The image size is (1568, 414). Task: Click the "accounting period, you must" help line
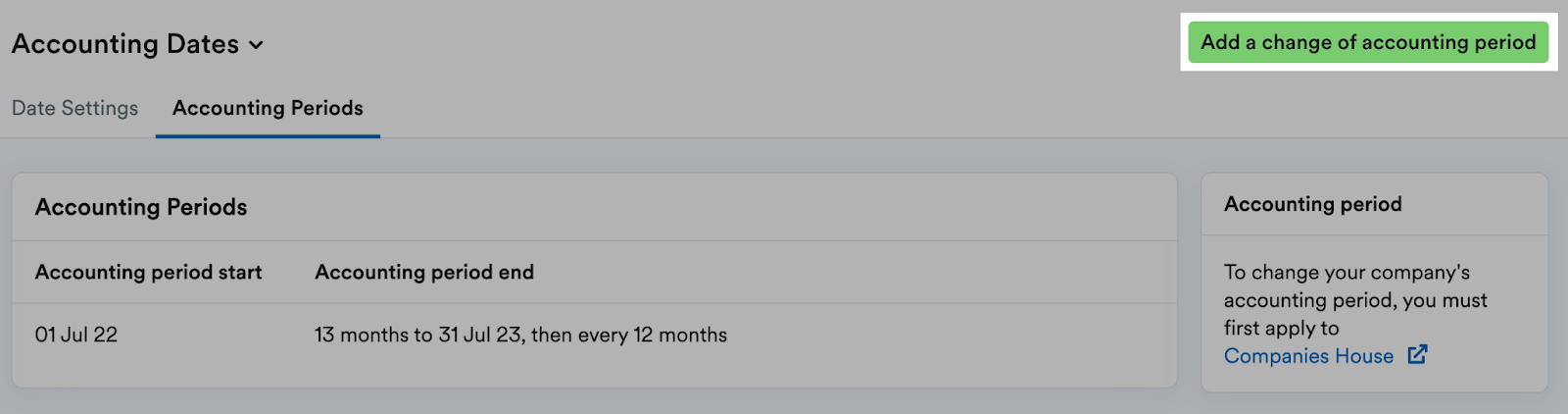coord(1355,300)
